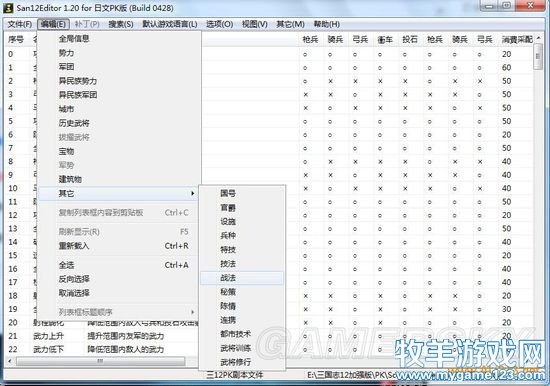Select 国号 in the submenu
Image resolution: width=550 pixels, height=386 pixels.
tap(242, 193)
